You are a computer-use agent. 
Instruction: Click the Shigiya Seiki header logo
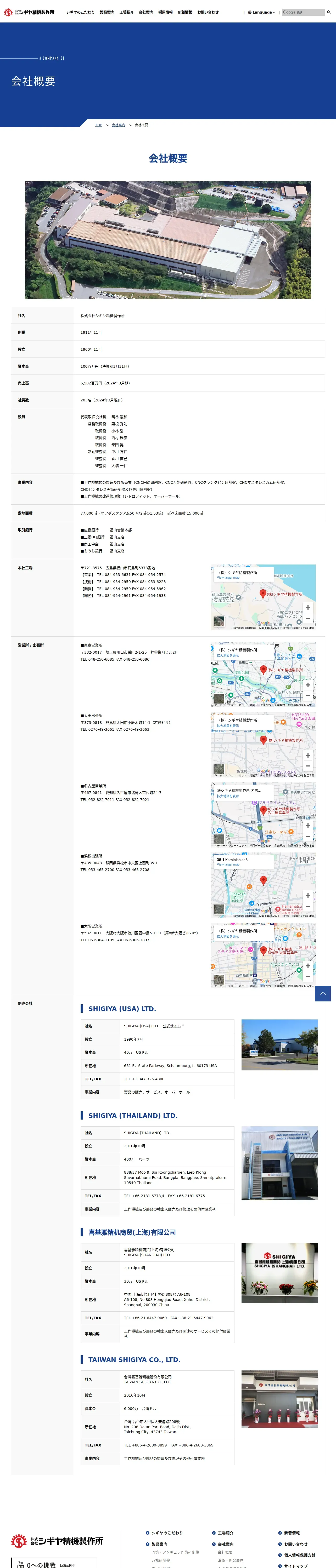(x=29, y=12)
